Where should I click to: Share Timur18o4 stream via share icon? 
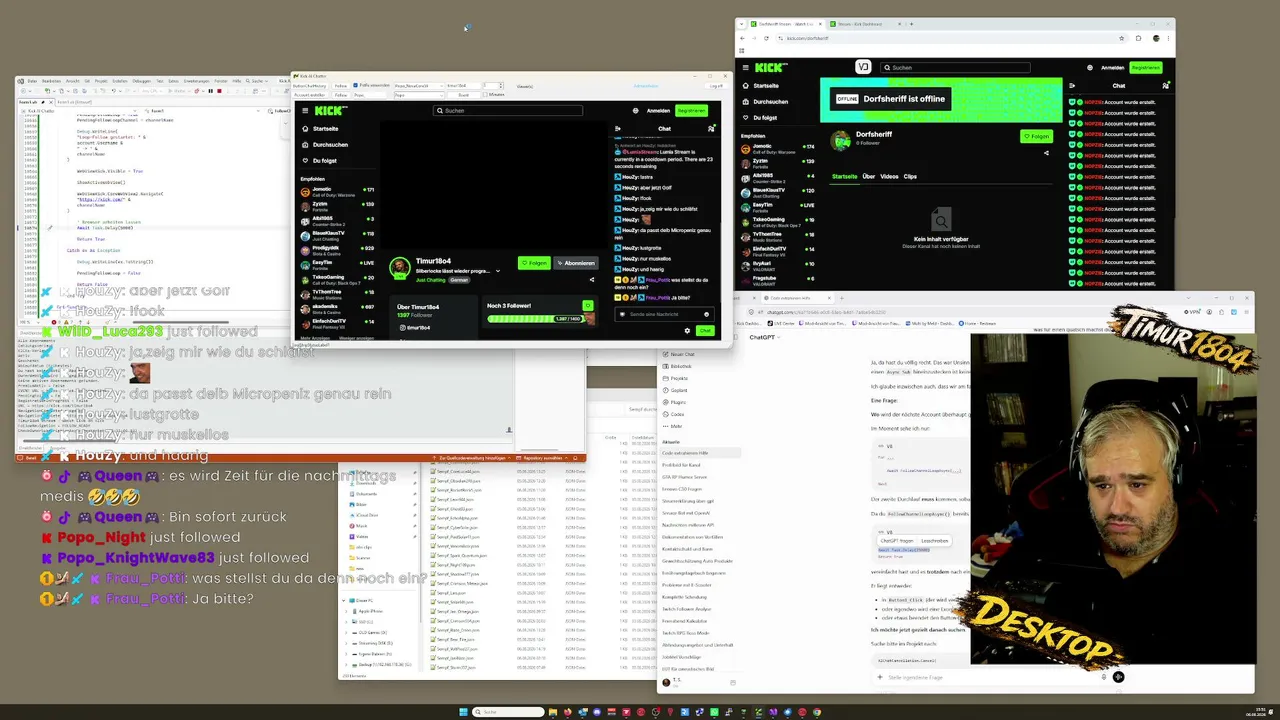591,280
